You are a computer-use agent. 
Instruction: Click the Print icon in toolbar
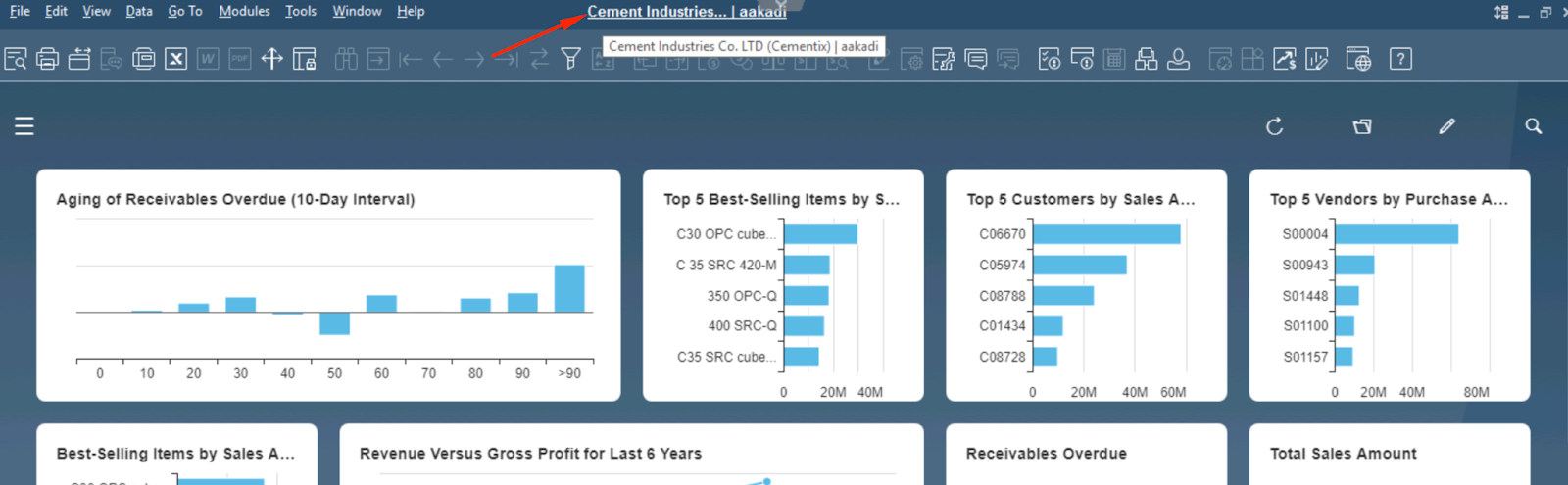[47, 59]
